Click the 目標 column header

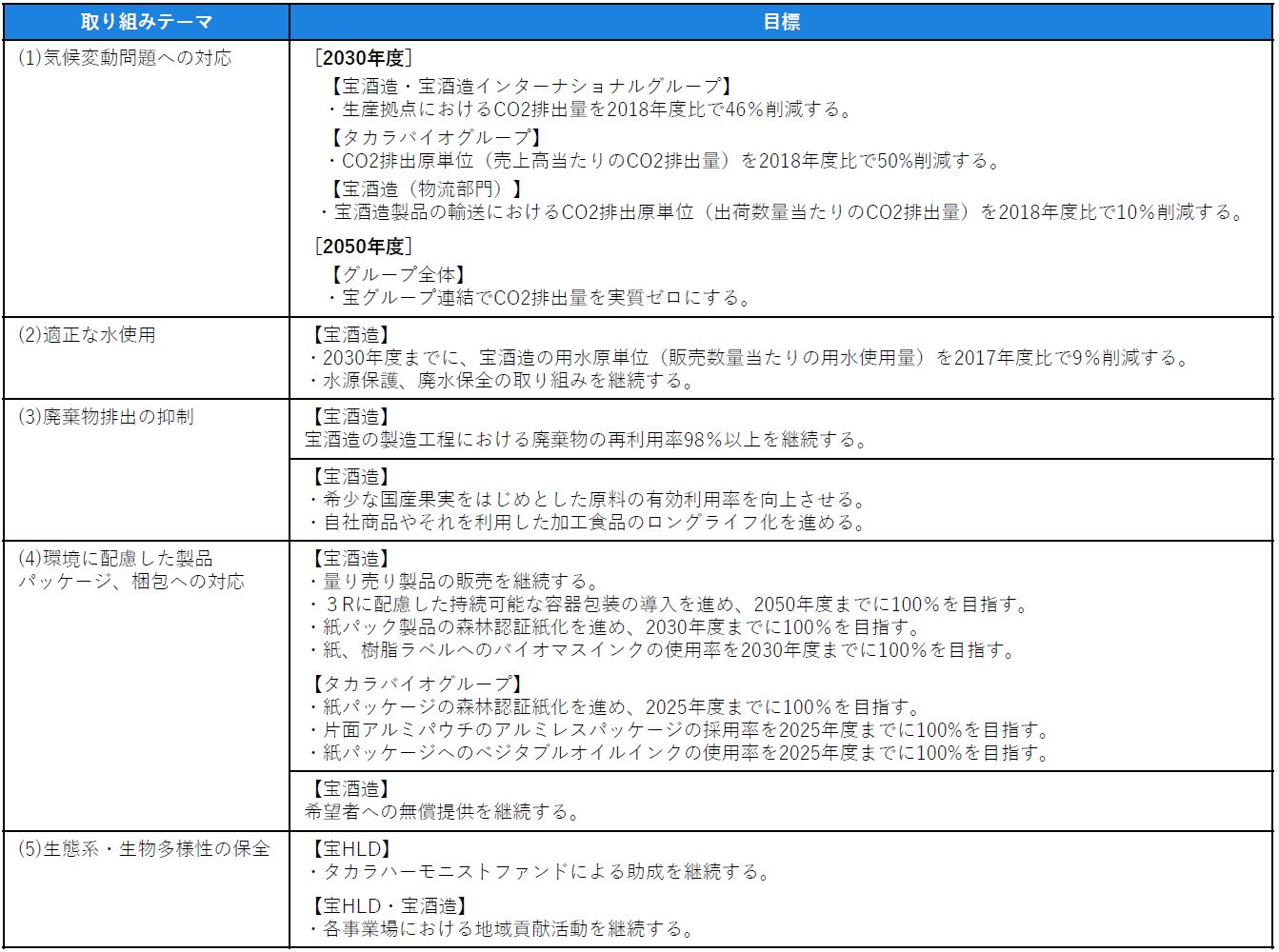pyautogui.click(x=781, y=22)
